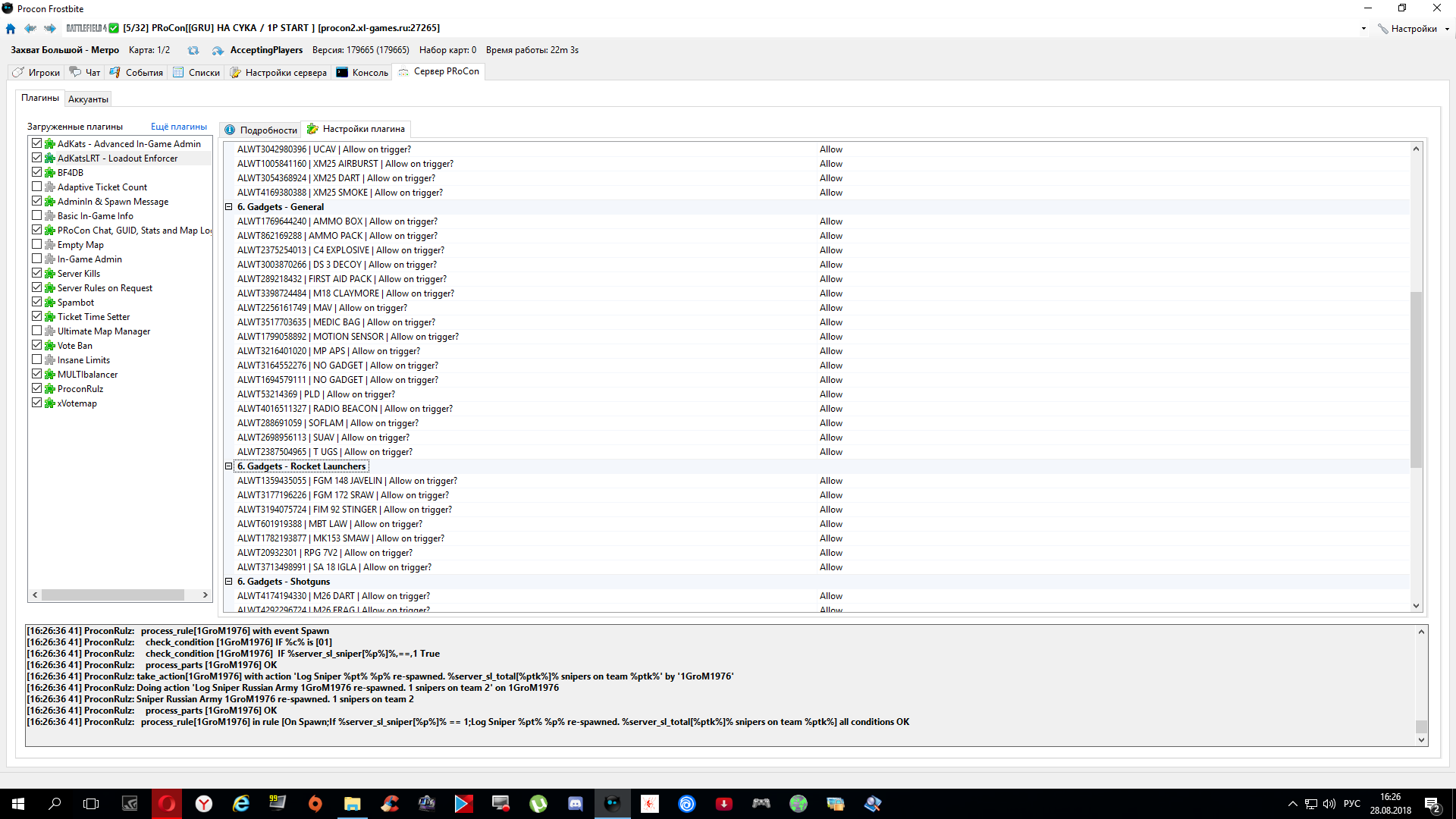Toggle the Server Kills plugin checkbox
1456x819 pixels.
(x=36, y=273)
